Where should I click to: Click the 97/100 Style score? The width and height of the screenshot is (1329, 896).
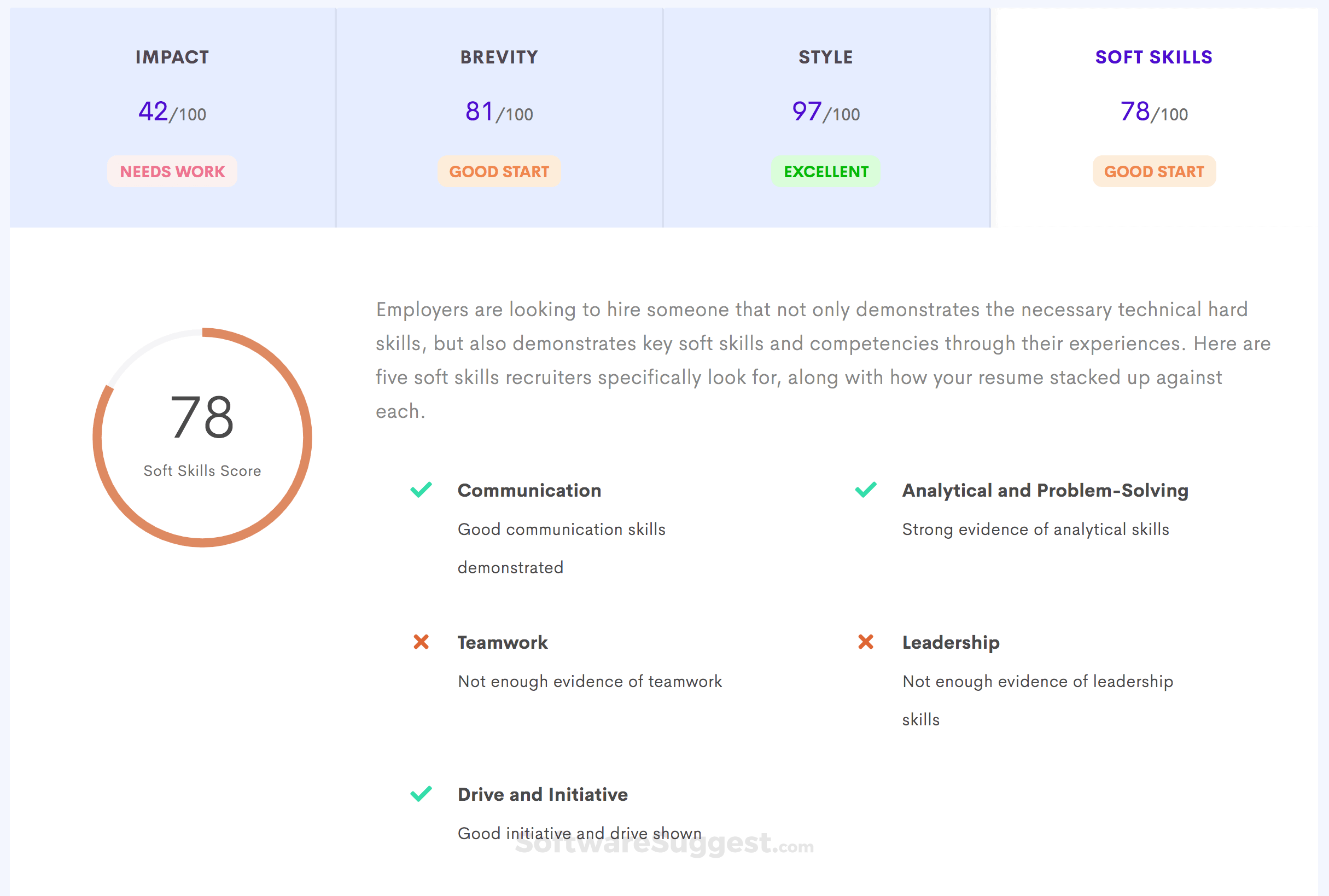(825, 112)
